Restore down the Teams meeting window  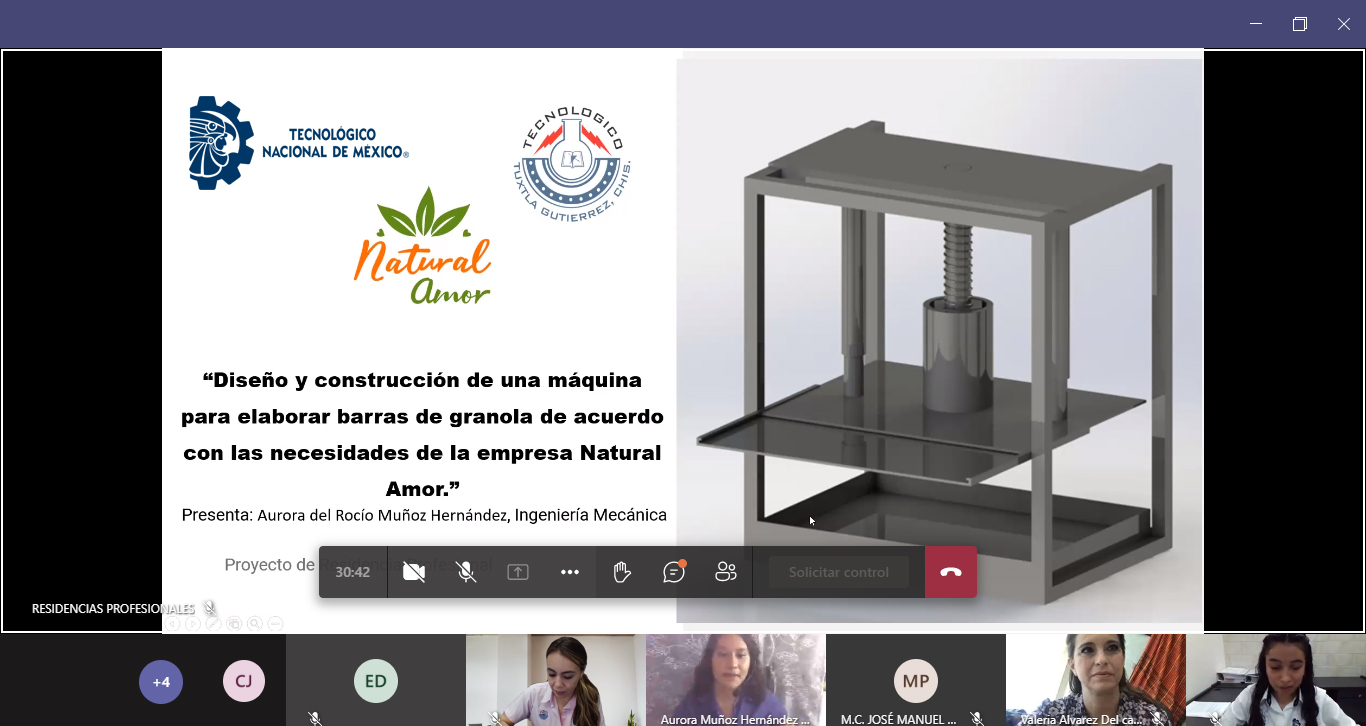pos(1300,24)
